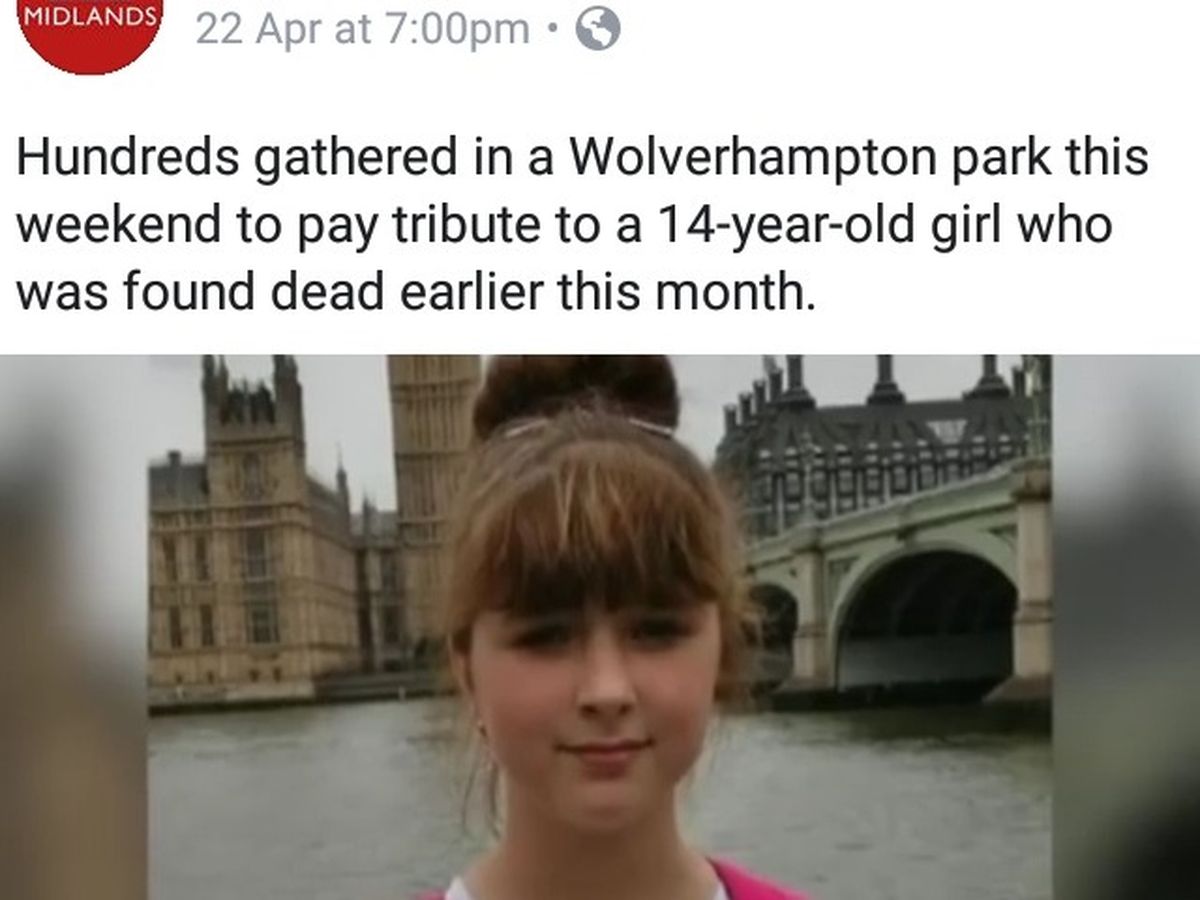
Task: Tap the building above the bridge in the photo
Action: point(880,450)
